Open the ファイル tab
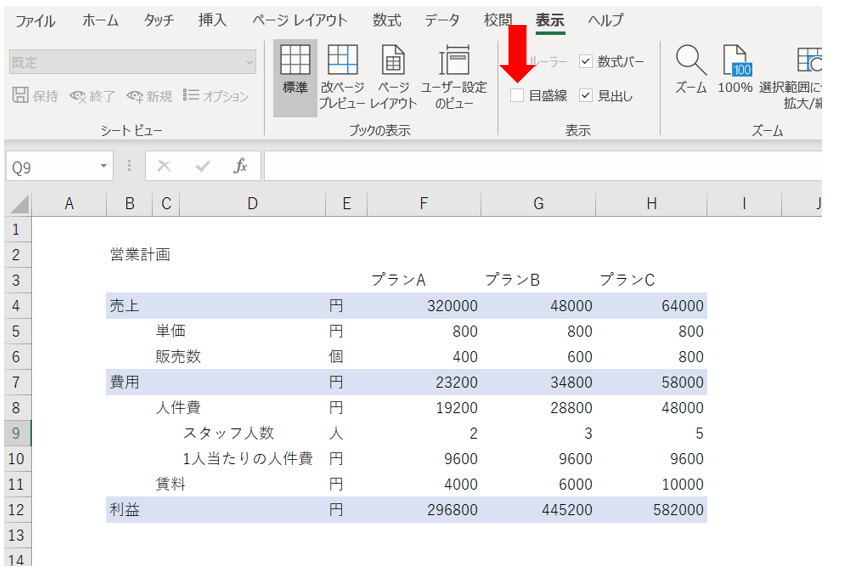 35,21
